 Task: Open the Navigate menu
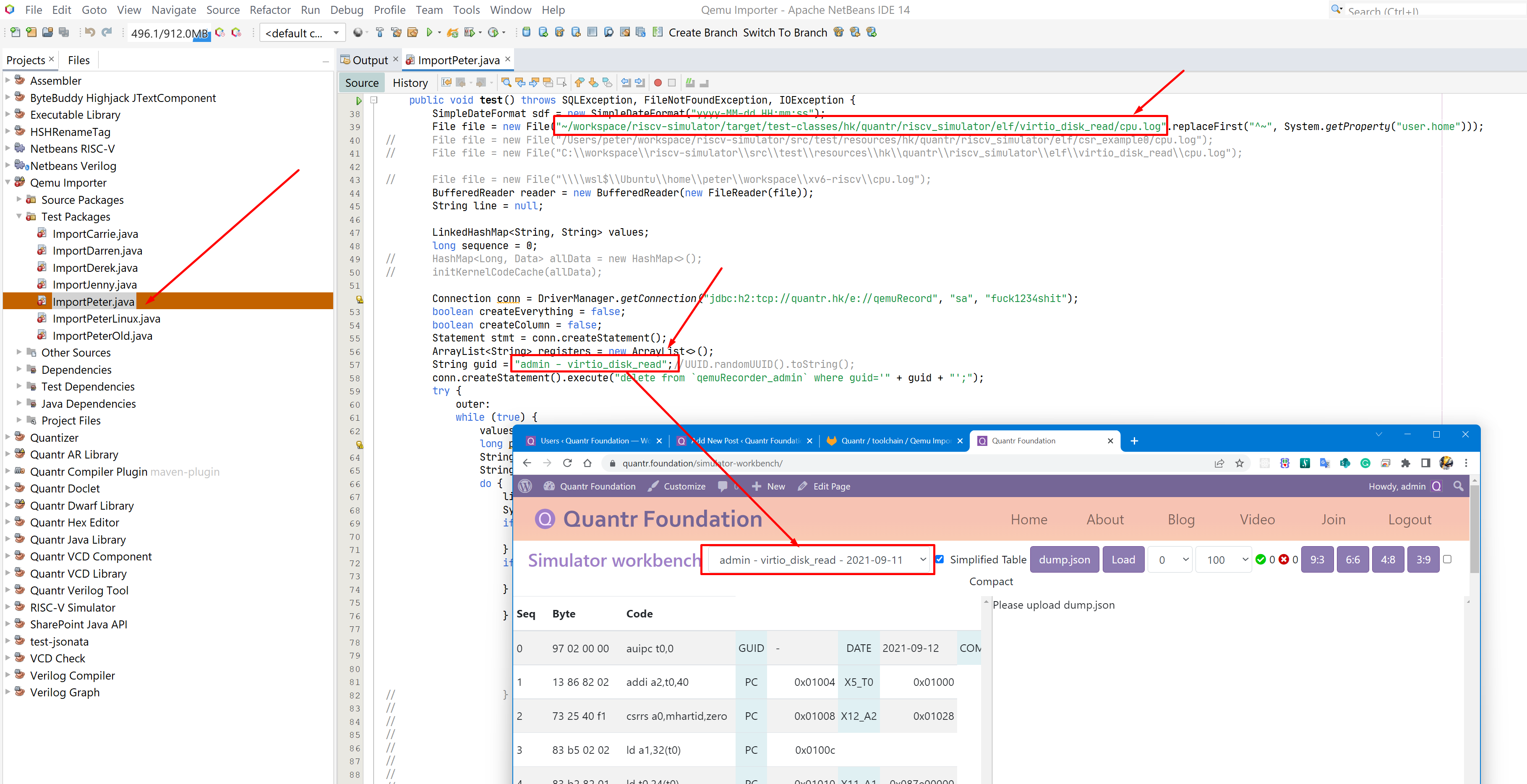tap(174, 10)
